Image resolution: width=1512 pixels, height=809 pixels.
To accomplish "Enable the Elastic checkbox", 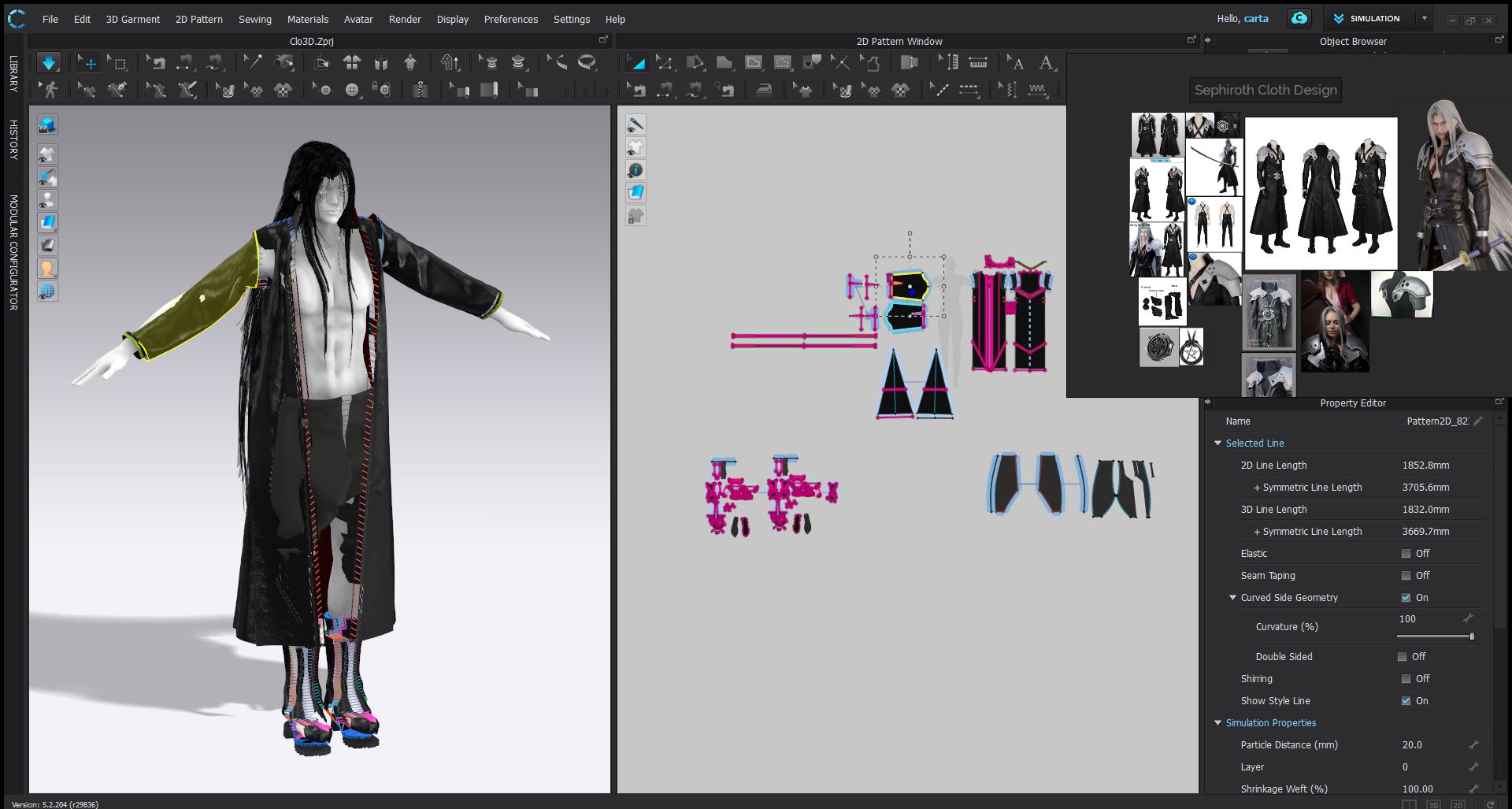I will click(x=1406, y=554).
